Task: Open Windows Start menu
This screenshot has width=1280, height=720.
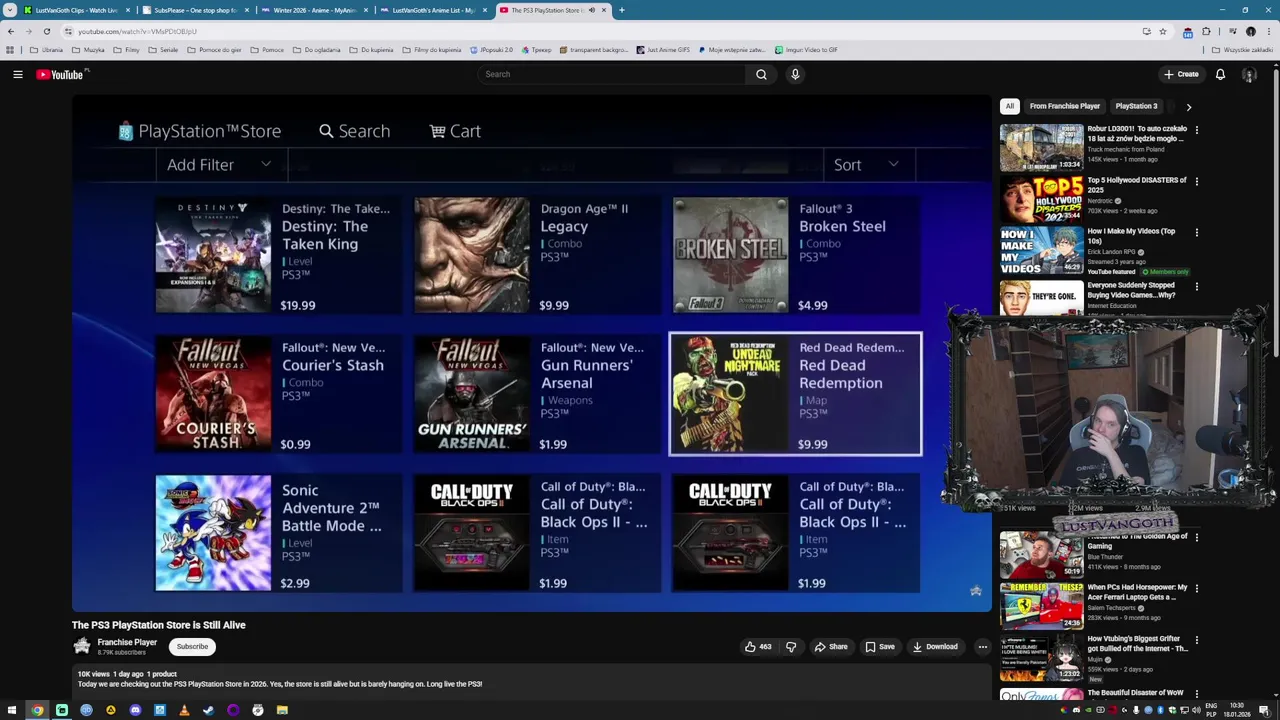Action: tap(11, 710)
